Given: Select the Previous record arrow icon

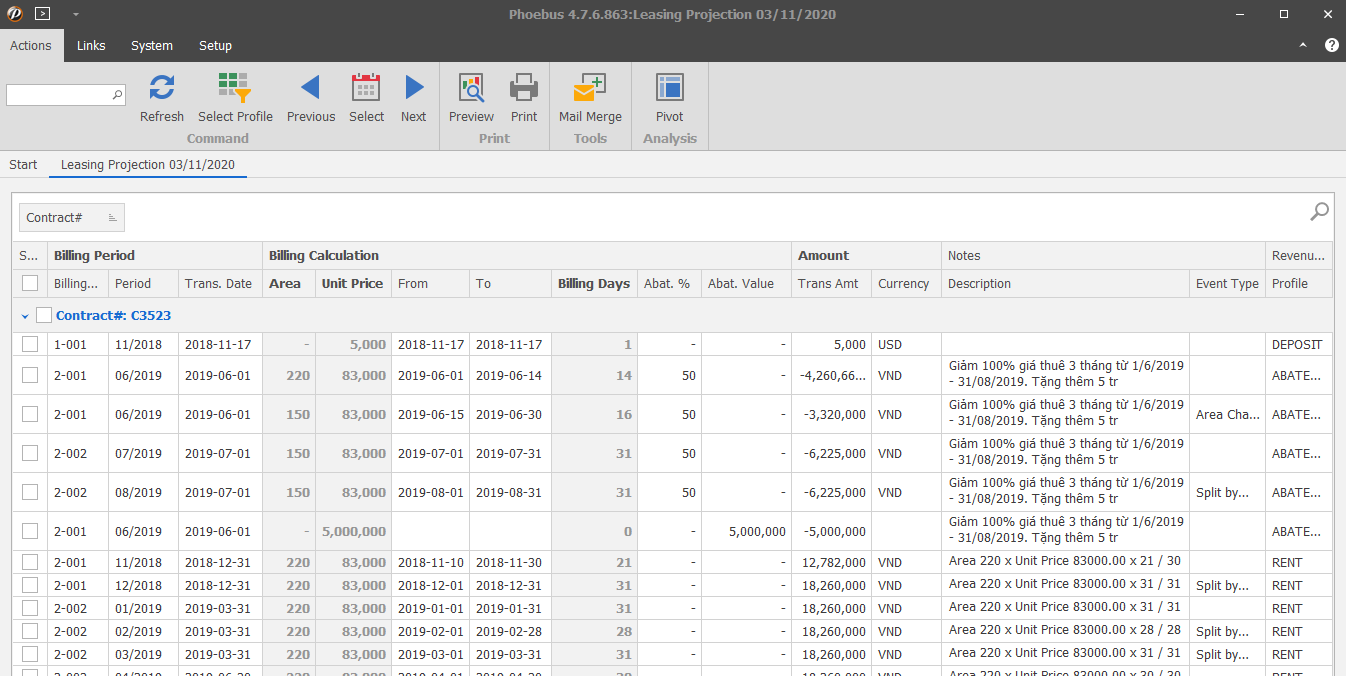Looking at the screenshot, I should (310, 88).
